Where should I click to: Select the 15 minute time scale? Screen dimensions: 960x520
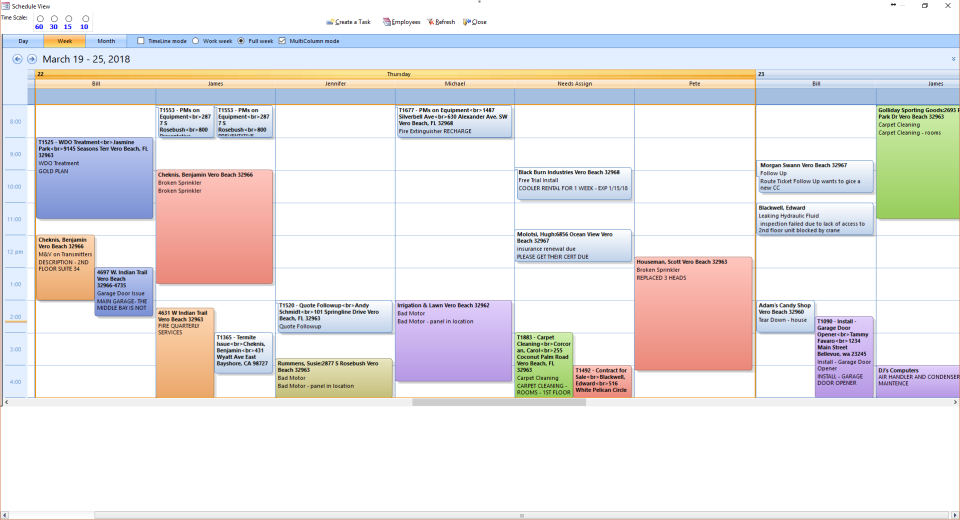(x=68, y=19)
